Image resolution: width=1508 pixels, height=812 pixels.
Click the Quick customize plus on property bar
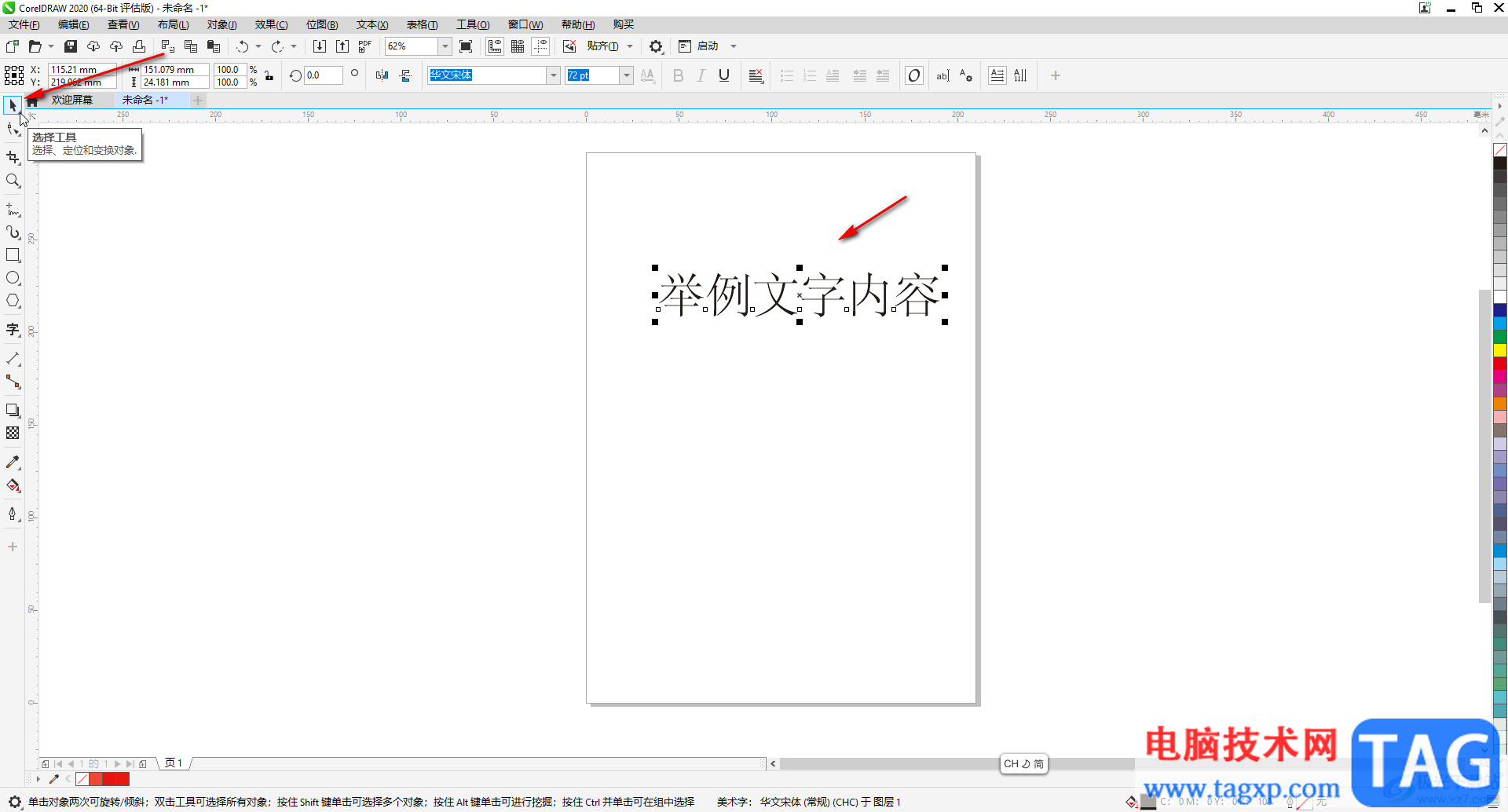pyautogui.click(x=1056, y=75)
